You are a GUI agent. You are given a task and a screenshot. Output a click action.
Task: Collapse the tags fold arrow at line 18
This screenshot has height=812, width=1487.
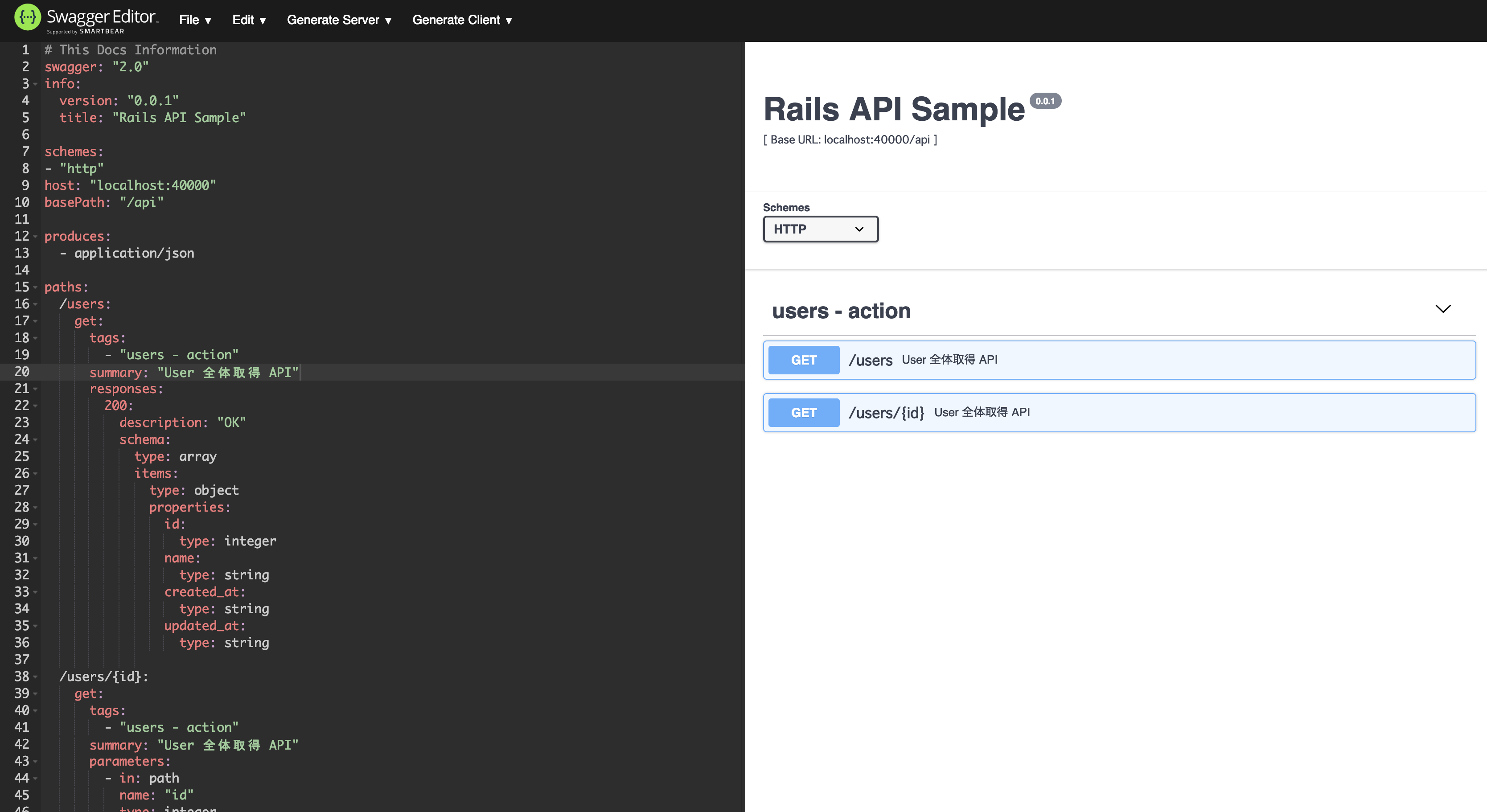(35, 339)
